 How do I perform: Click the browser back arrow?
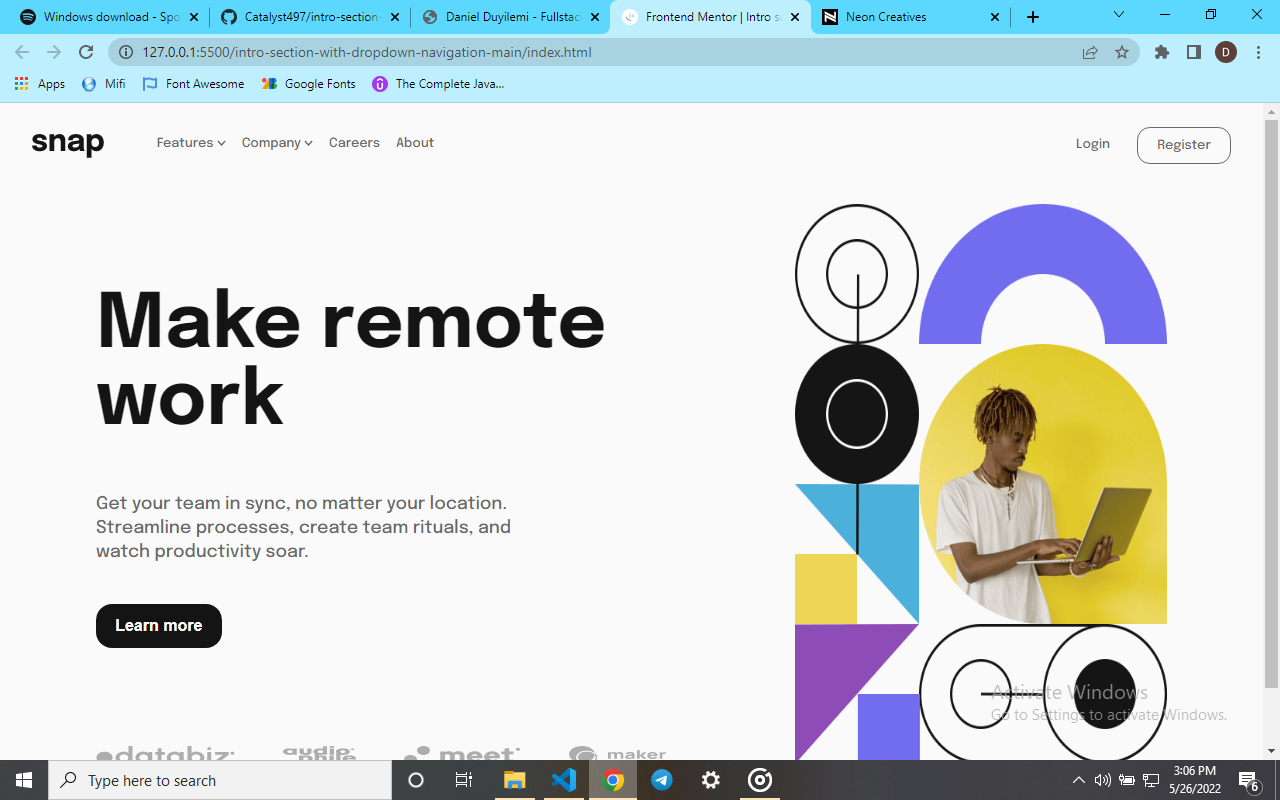tap(22, 52)
